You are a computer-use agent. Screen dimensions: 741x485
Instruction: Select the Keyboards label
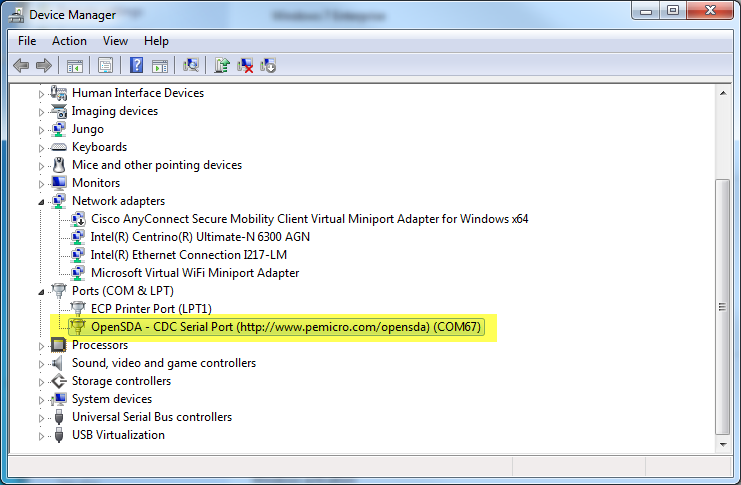(x=99, y=147)
